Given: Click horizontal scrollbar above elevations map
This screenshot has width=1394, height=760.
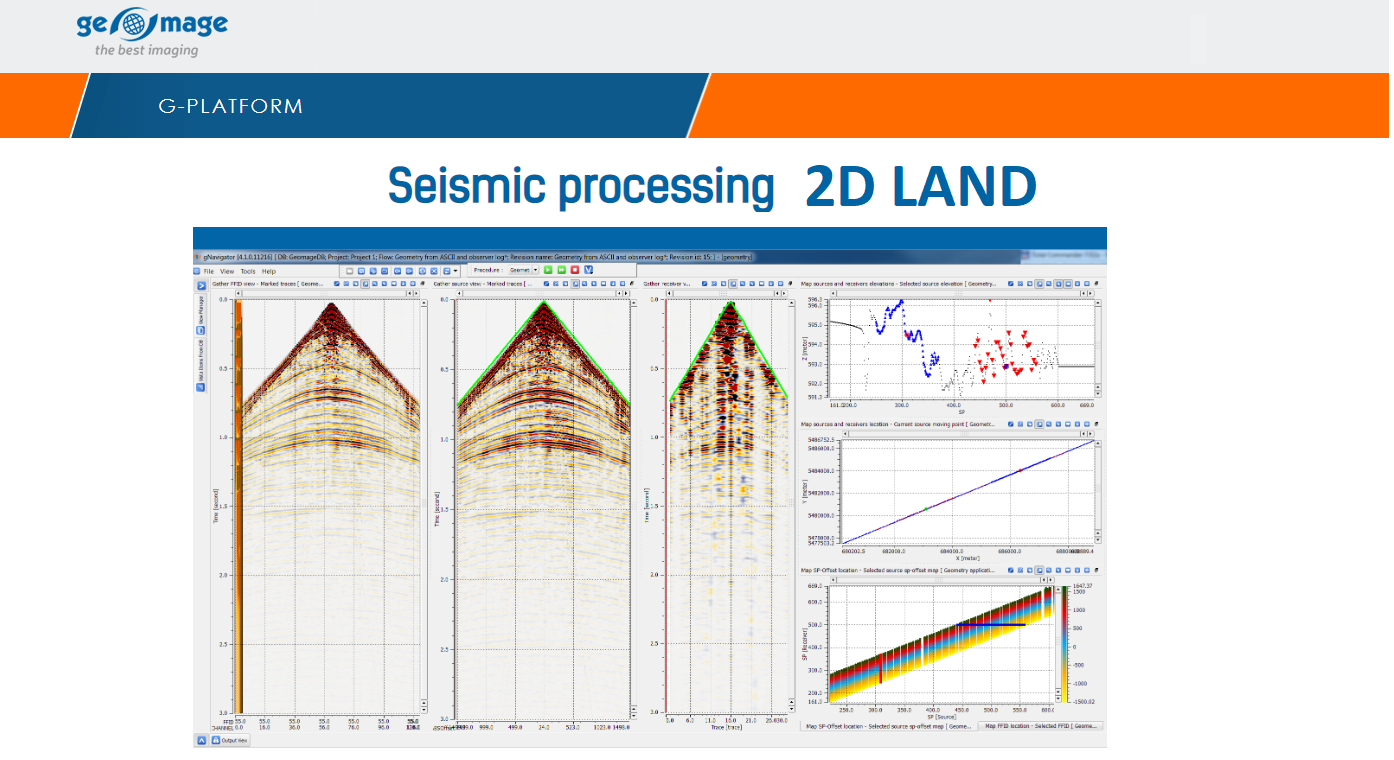Looking at the screenshot, I should tap(962, 294).
